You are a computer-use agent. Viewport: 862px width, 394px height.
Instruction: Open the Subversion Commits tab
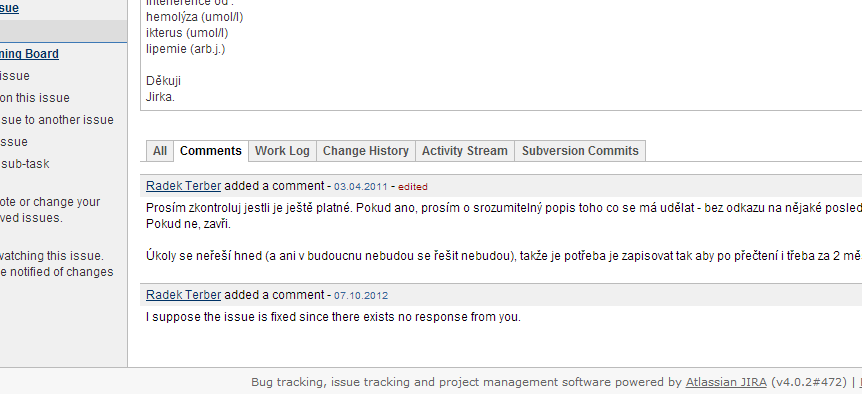click(x=580, y=151)
